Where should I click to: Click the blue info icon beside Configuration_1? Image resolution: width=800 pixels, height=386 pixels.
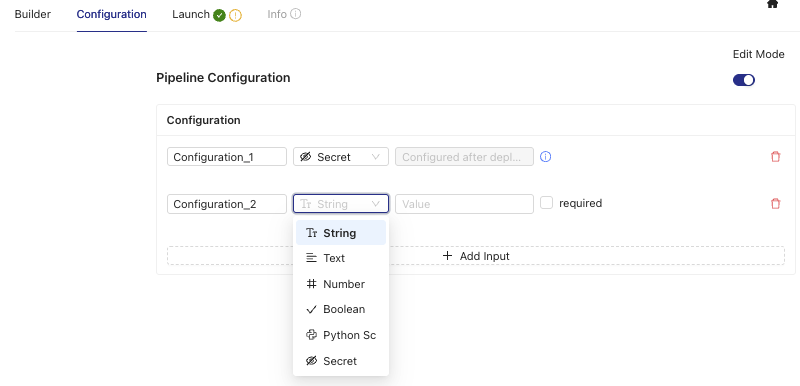[x=545, y=157]
